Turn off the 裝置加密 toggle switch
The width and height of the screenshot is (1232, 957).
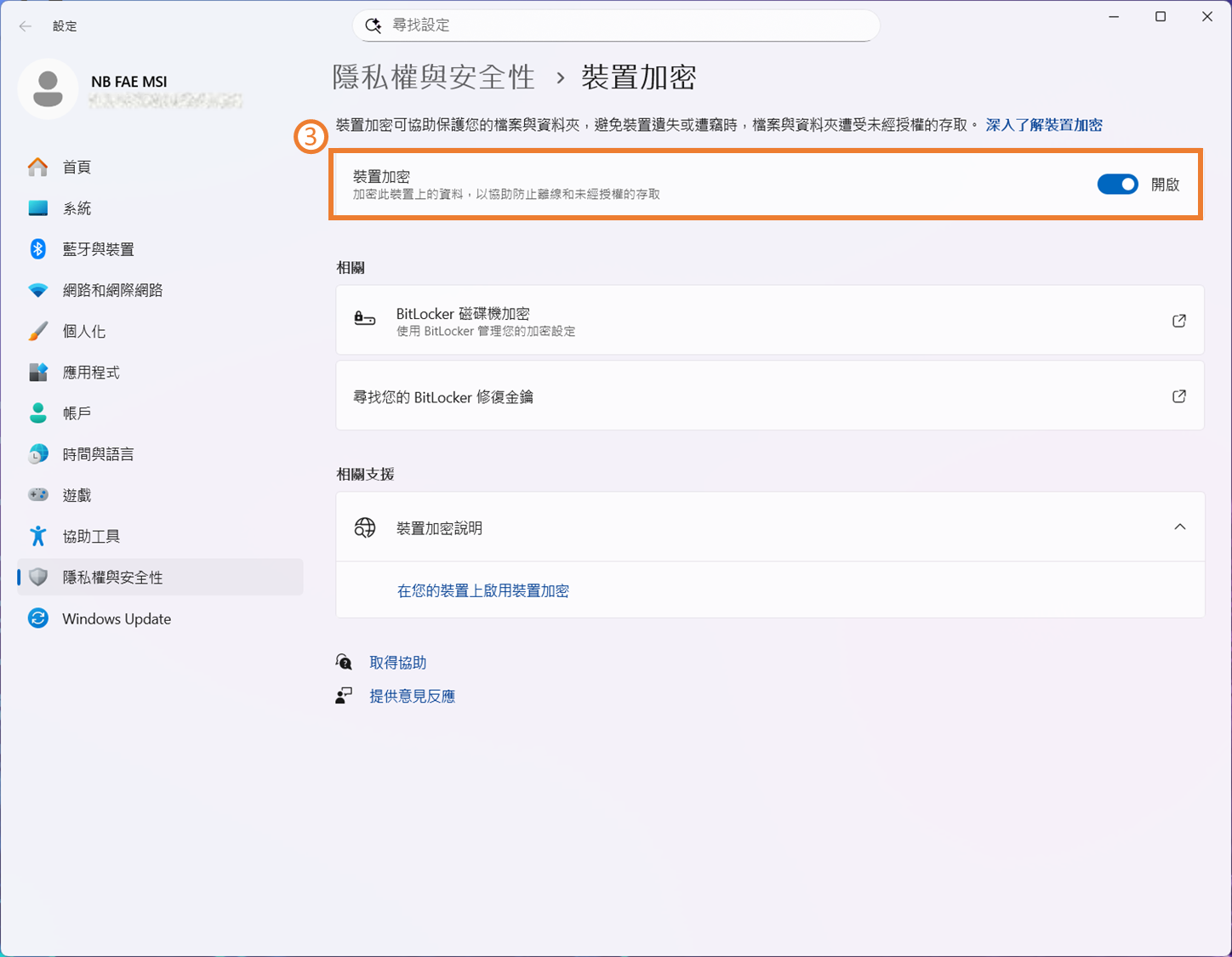click(x=1117, y=185)
